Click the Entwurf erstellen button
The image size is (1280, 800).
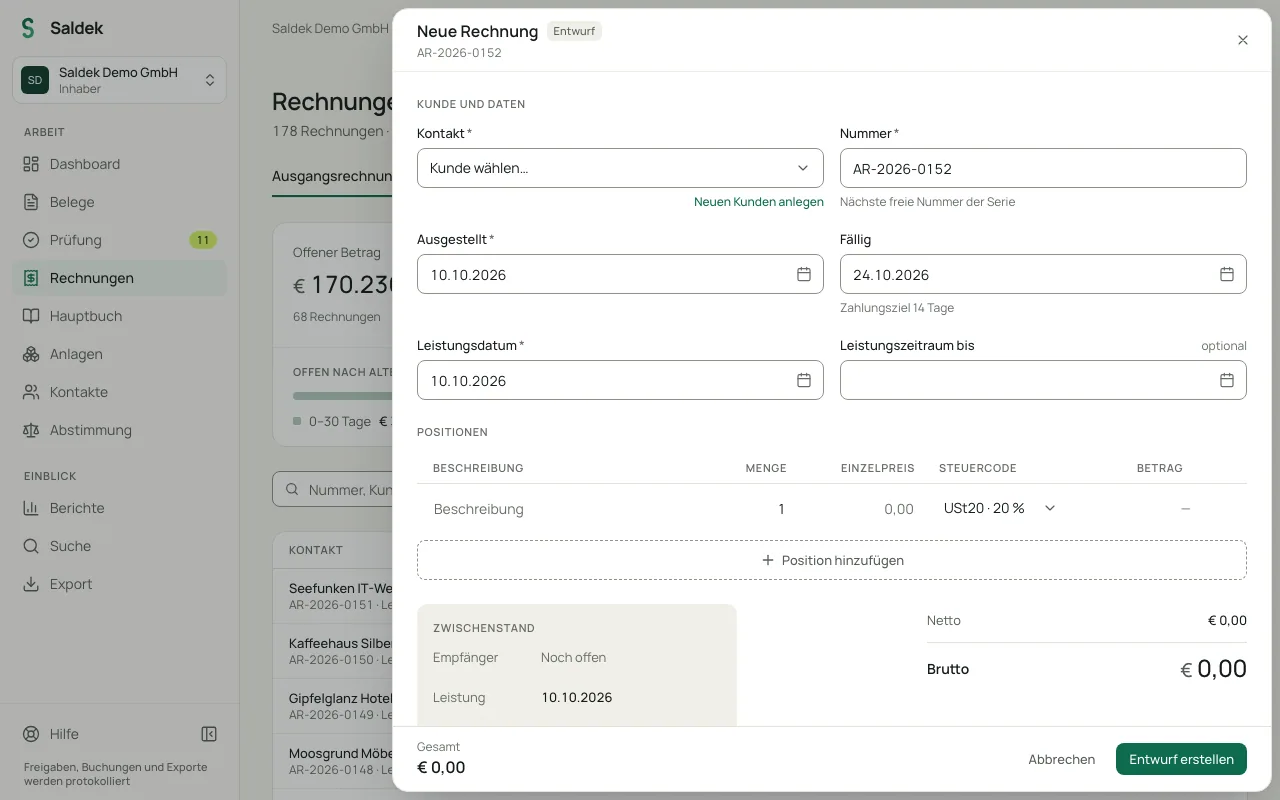(1181, 759)
